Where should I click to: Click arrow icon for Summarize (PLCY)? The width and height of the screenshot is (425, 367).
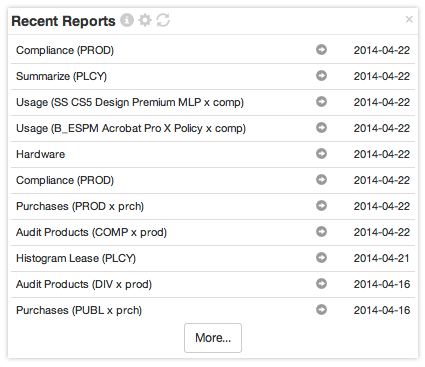pos(321,76)
